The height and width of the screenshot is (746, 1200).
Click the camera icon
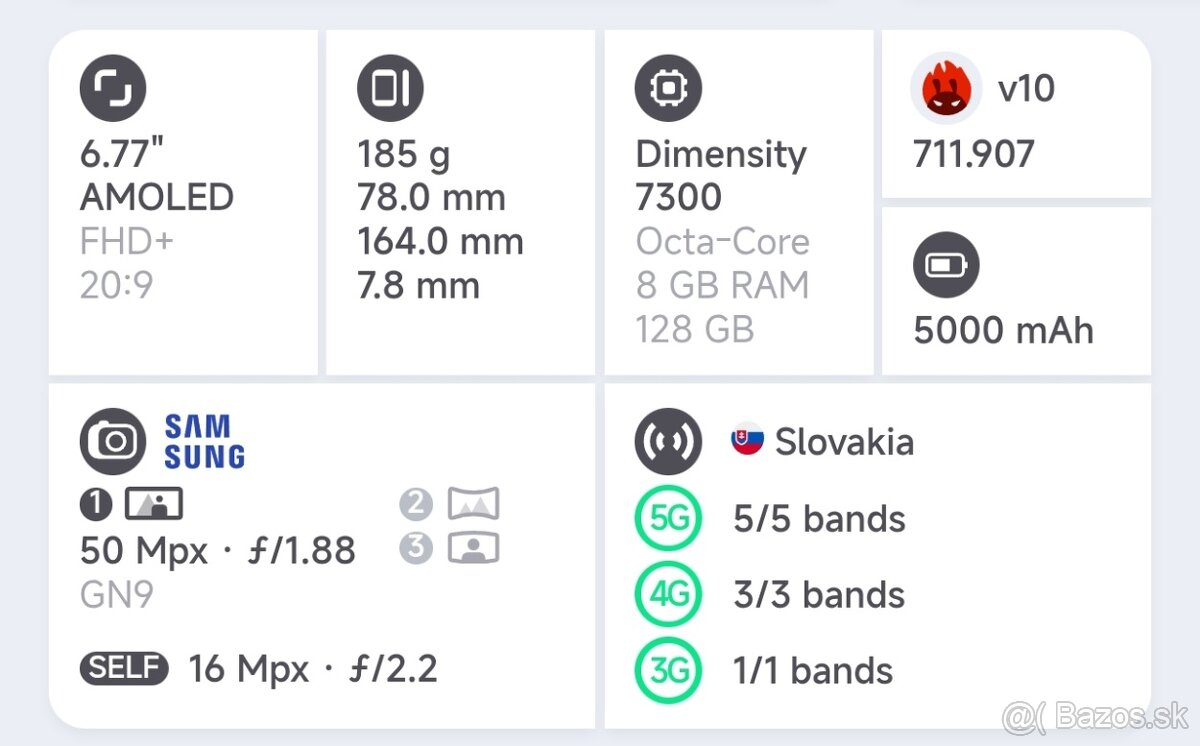pos(113,441)
